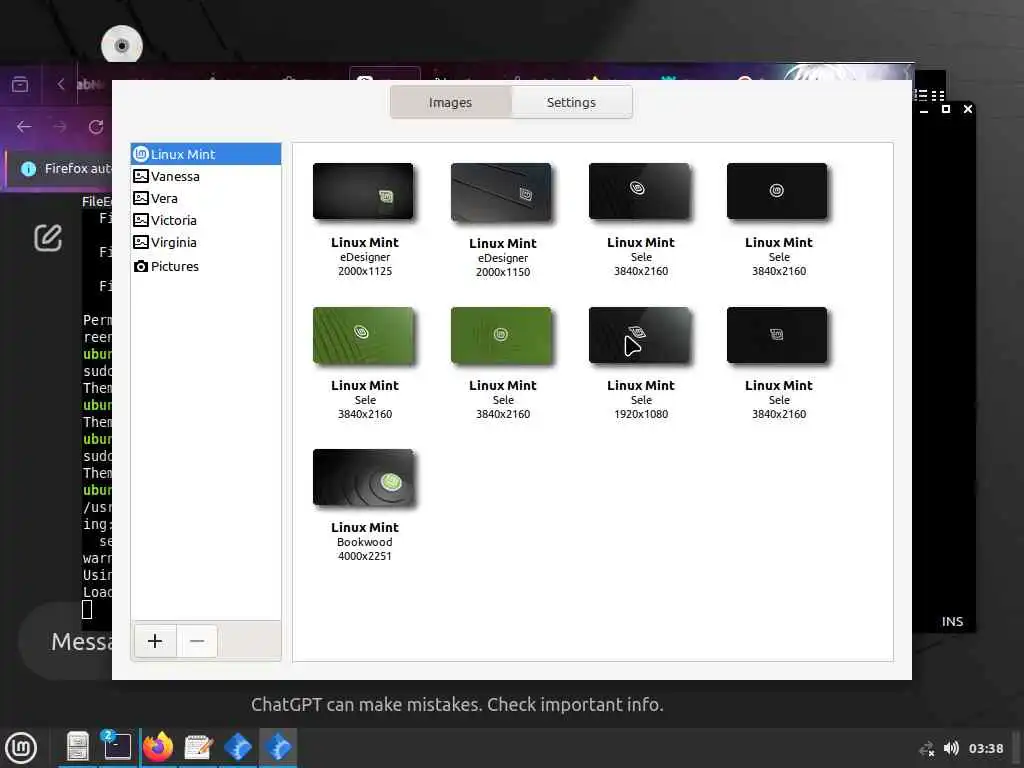
Task: Select the Virginia backgrounds category
Action: pyautogui.click(x=206, y=242)
